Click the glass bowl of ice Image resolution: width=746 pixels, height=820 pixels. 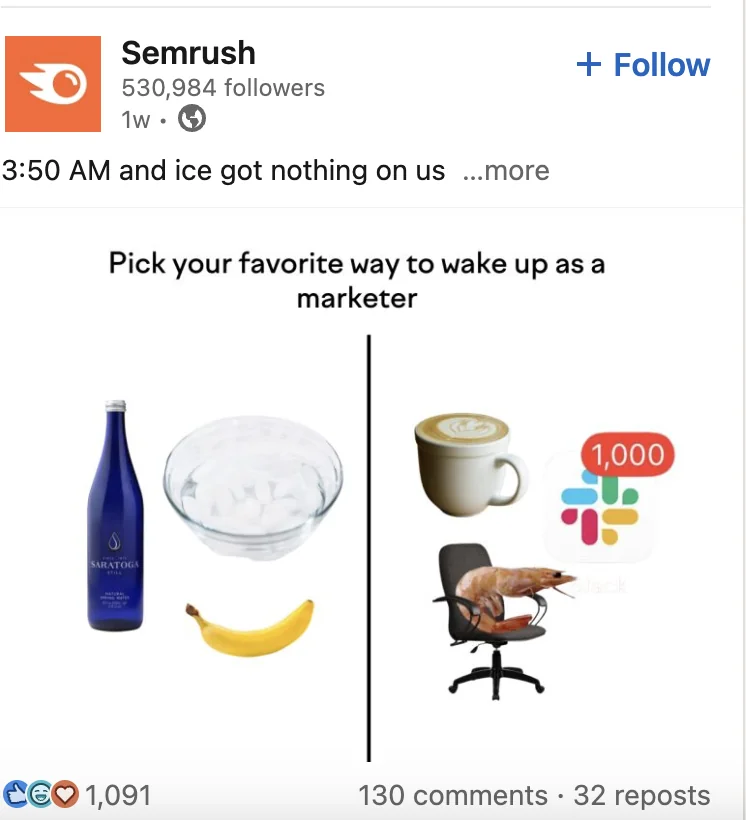253,488
